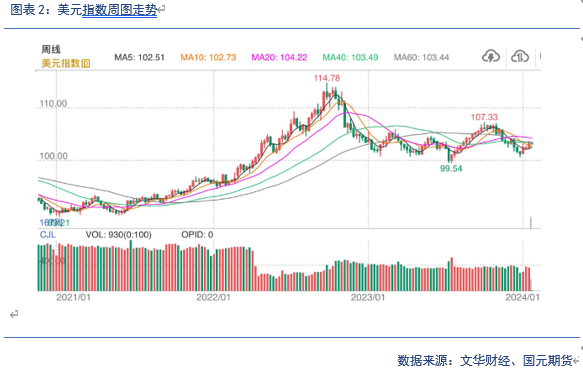Click the 114.78 peak price label
The height and width of the screenshot is (369, 583).
tap(327, 78)
